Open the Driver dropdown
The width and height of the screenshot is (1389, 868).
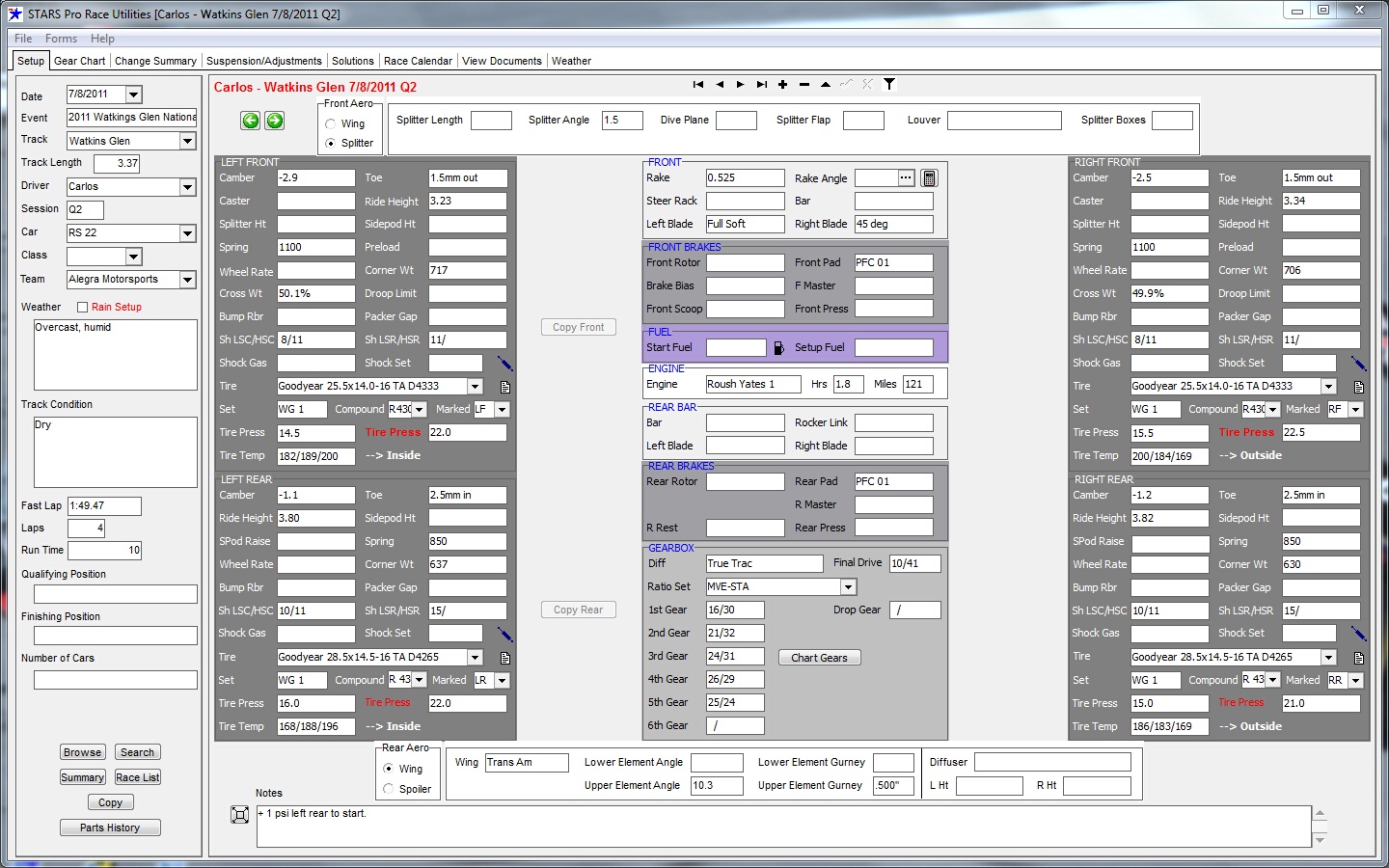187,187
